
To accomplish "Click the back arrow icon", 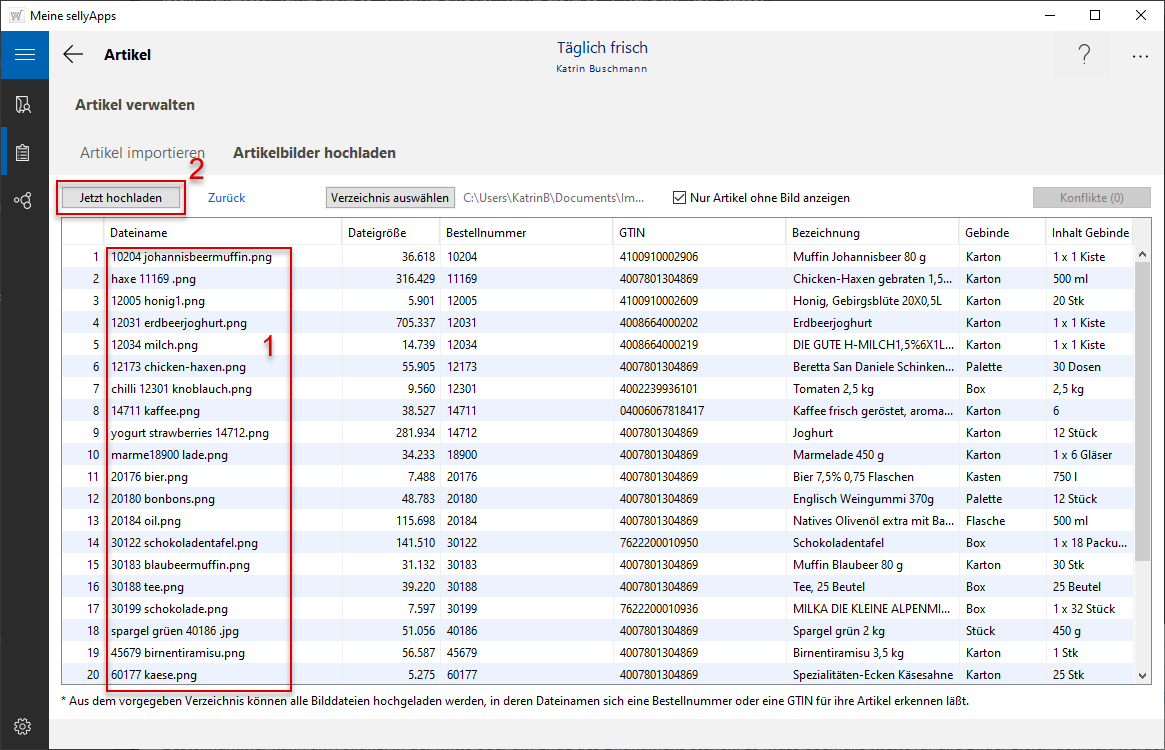I will click(73, 55).
